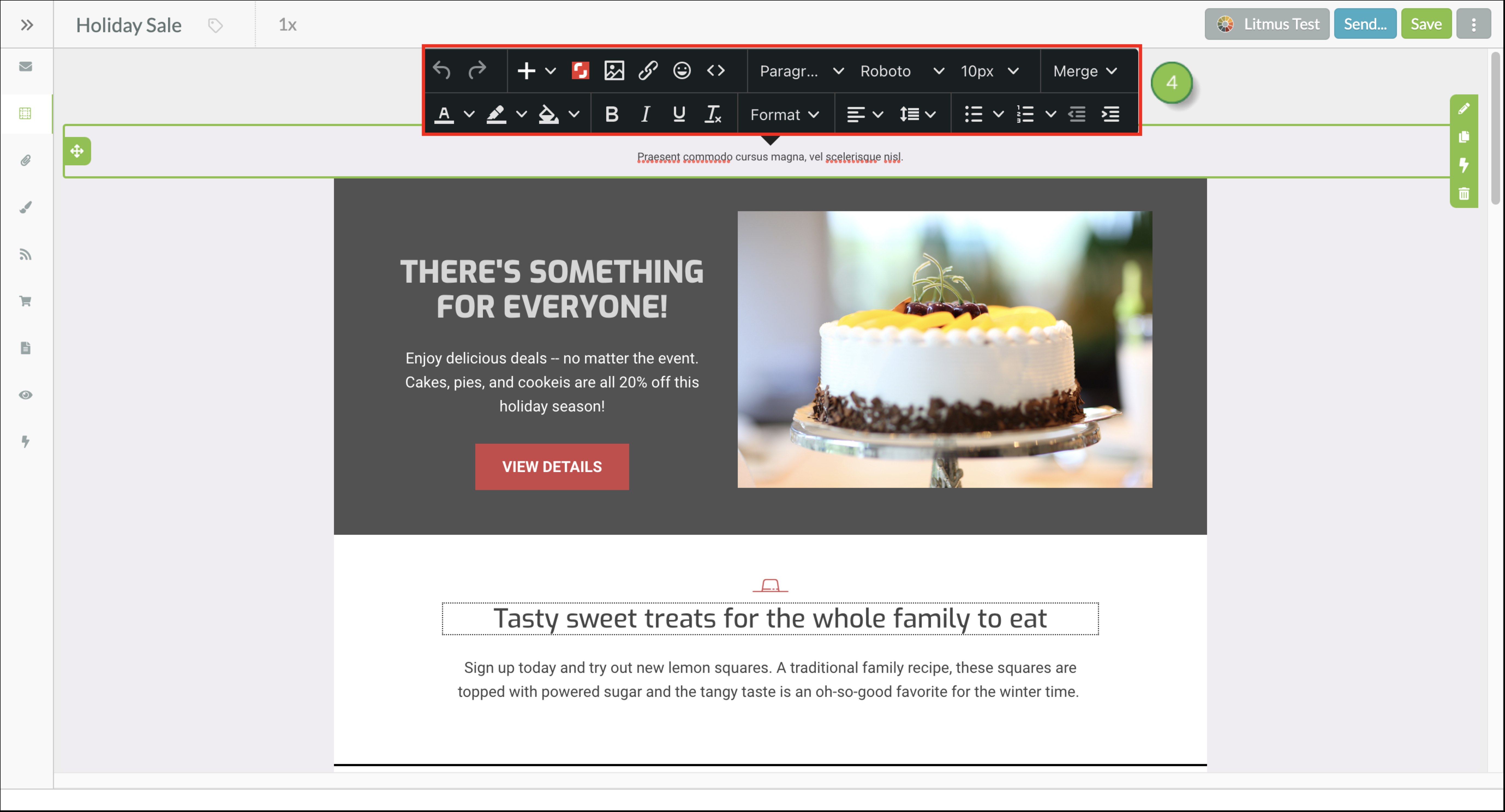Click the Litmus Test button
This screenshot has height=812, width=1505.
[x=1267, y=24]
